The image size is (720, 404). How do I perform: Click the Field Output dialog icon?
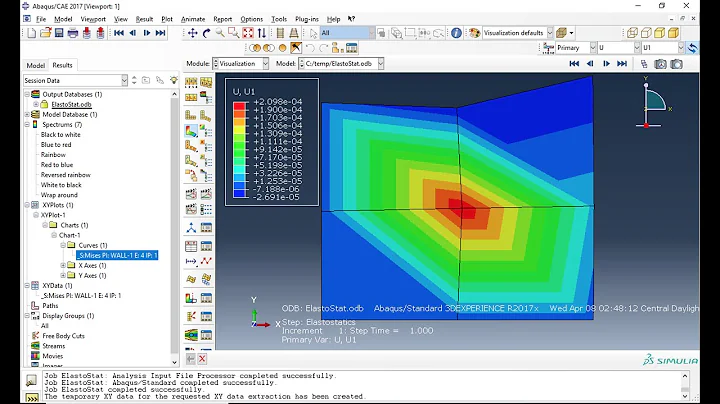point(548,48)
